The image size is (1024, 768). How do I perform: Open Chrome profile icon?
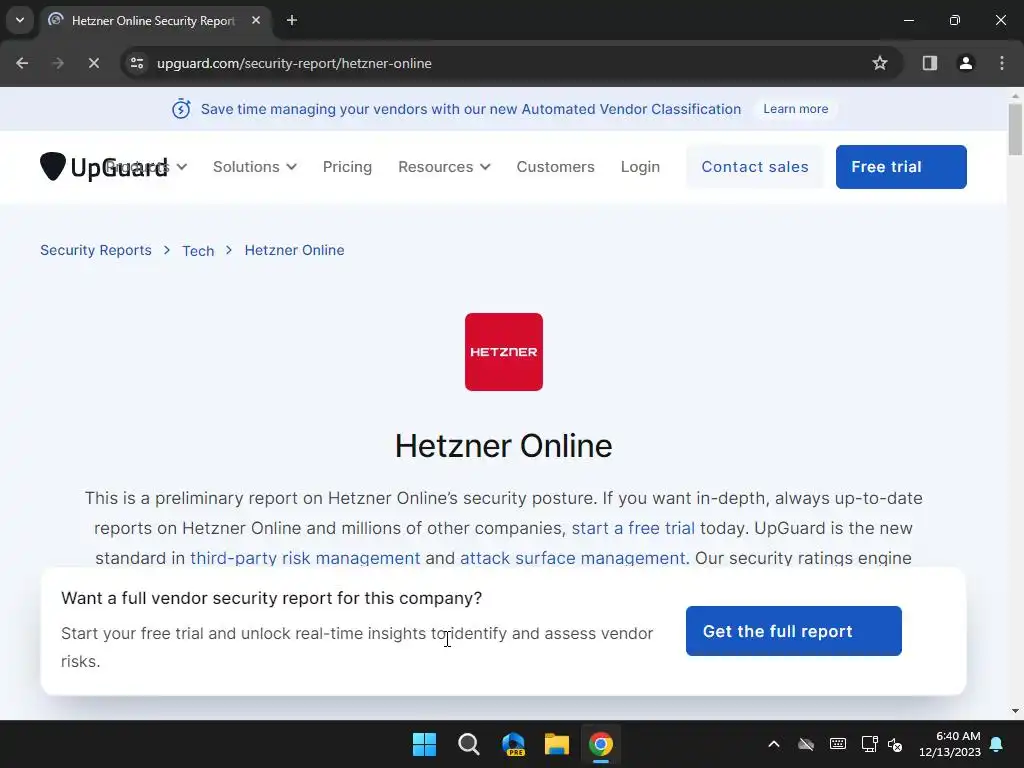tap(966, 63)
